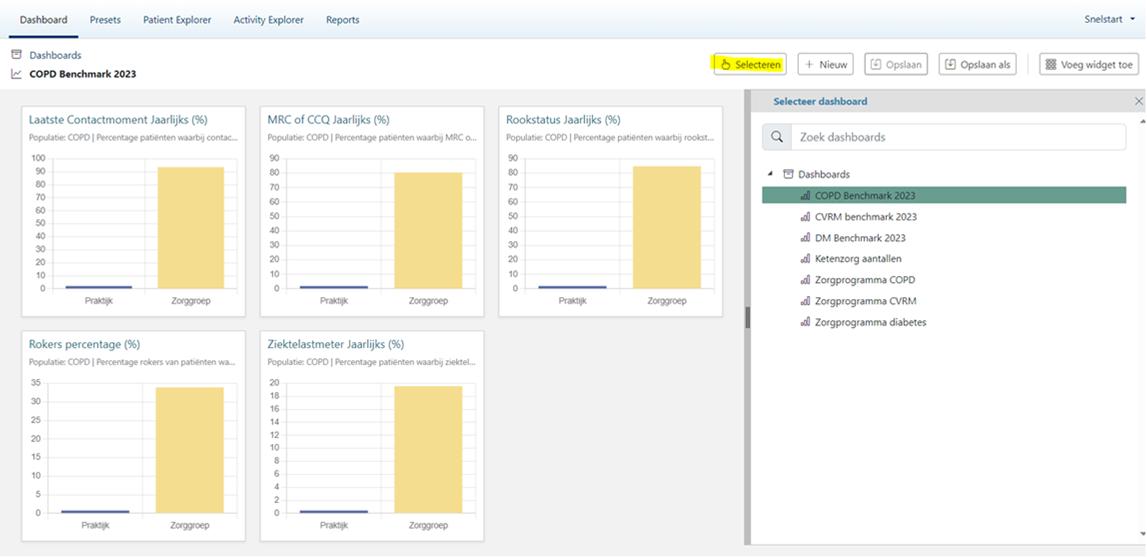The width and height of the screenshot is (1147, 557).
Task: Click the Selecteren button
Action: tap(751, 64)
